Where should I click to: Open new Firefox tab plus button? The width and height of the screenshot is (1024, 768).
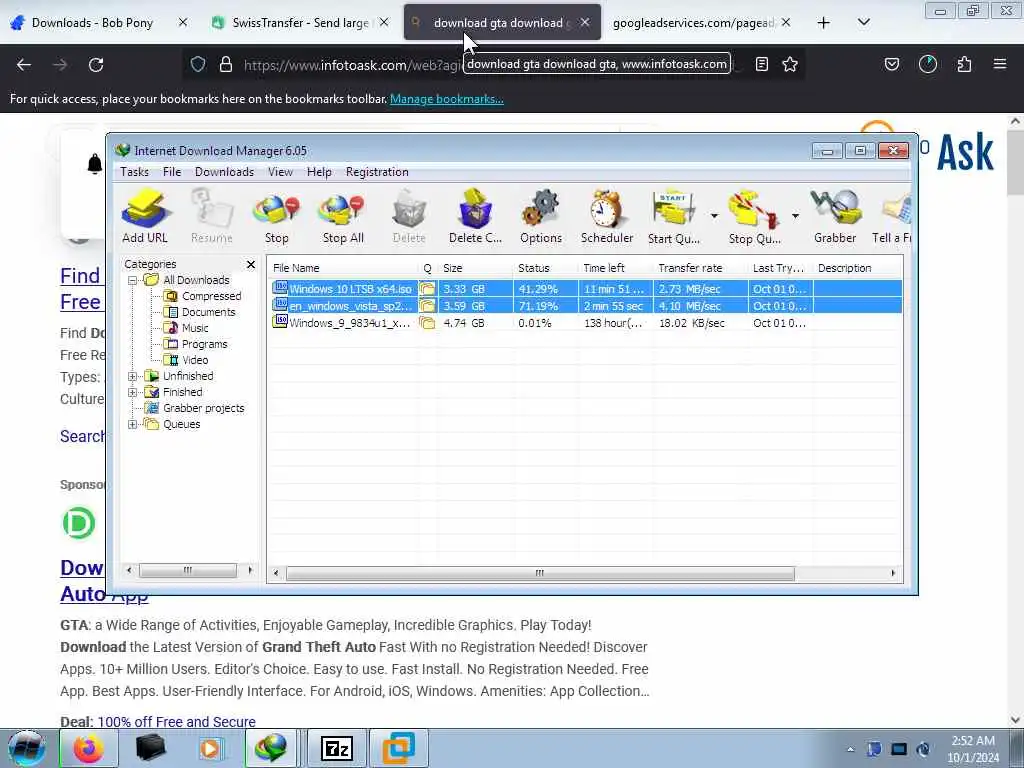(824, 23)
